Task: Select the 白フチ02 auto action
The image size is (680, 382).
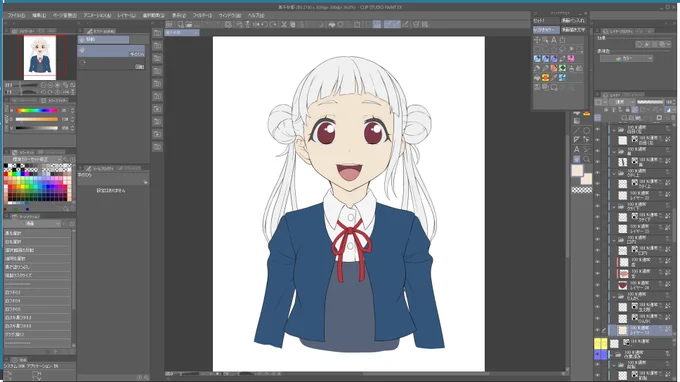Action: [x=37, y=292]
